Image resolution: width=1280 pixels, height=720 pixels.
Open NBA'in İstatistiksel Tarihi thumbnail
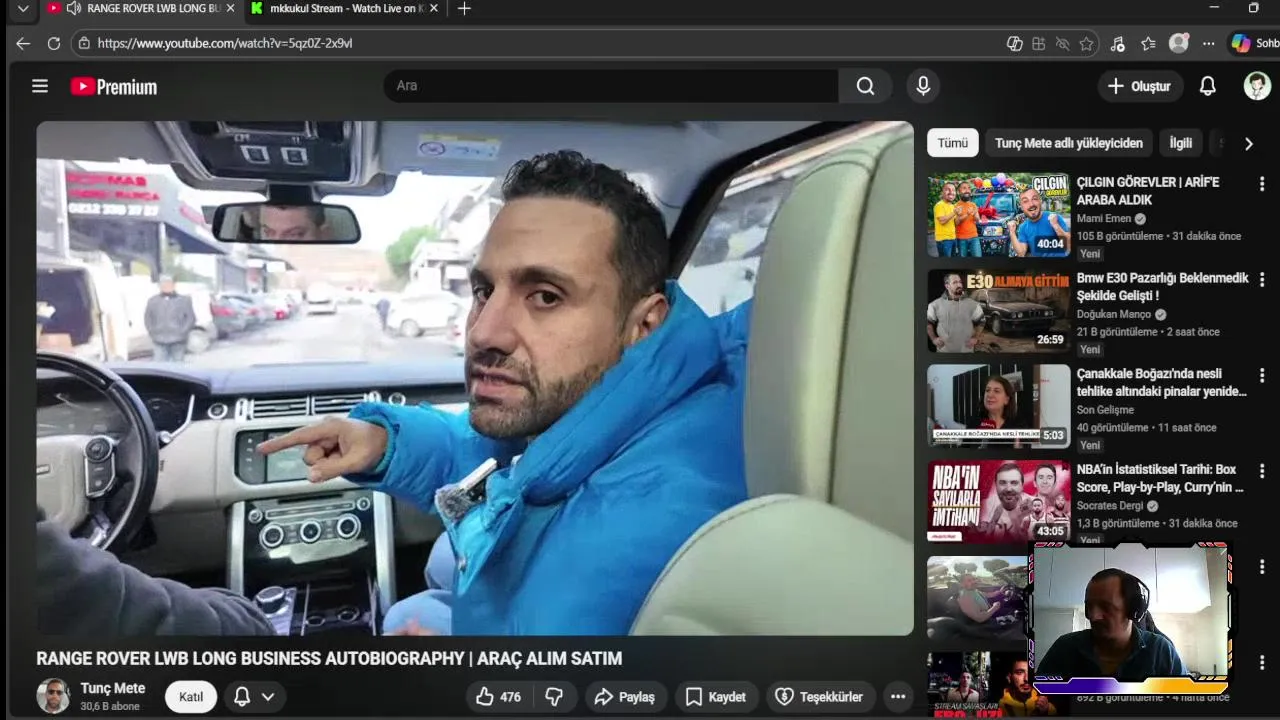(x=998, y=502)
